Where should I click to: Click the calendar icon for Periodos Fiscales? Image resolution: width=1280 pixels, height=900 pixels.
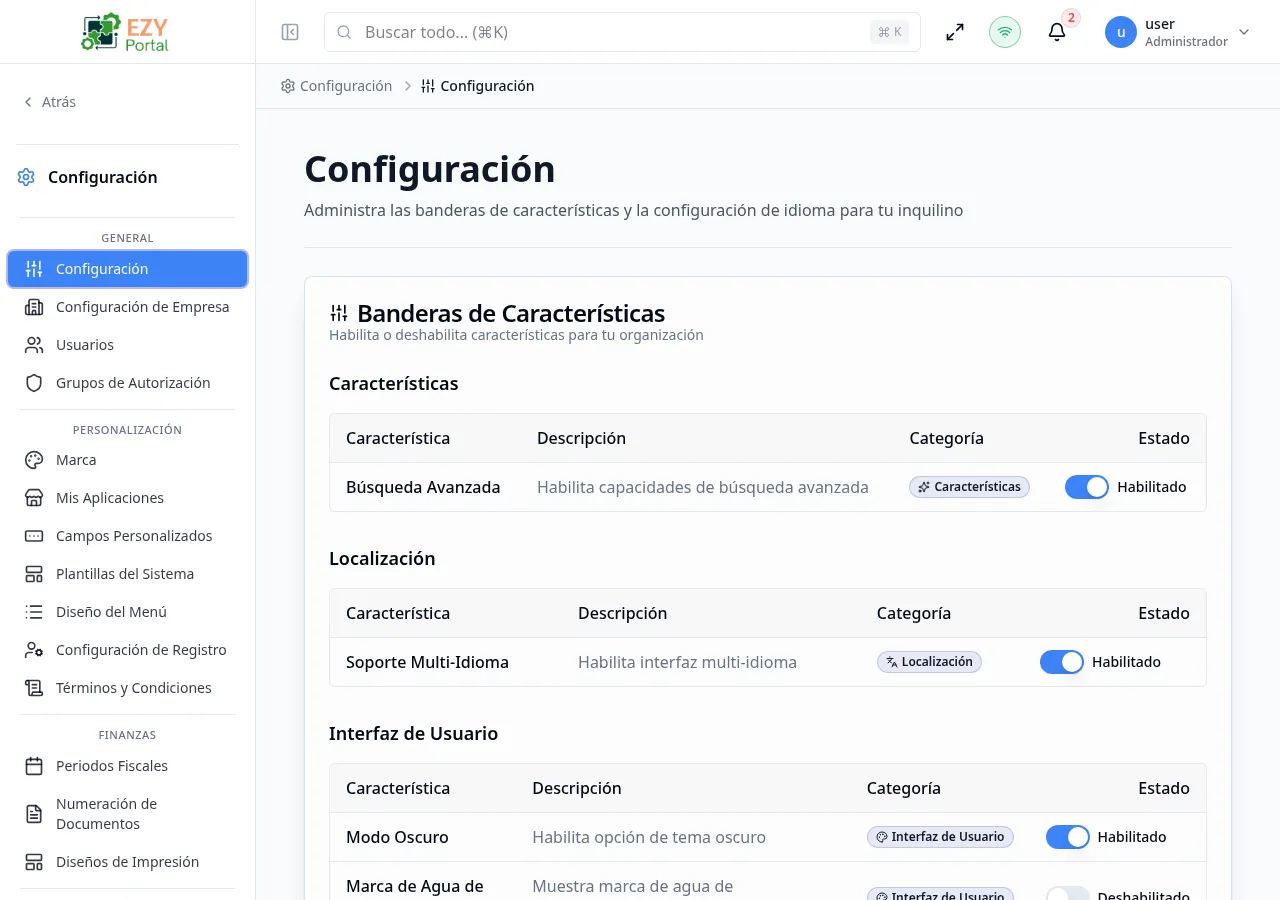(x=34, y=766)
